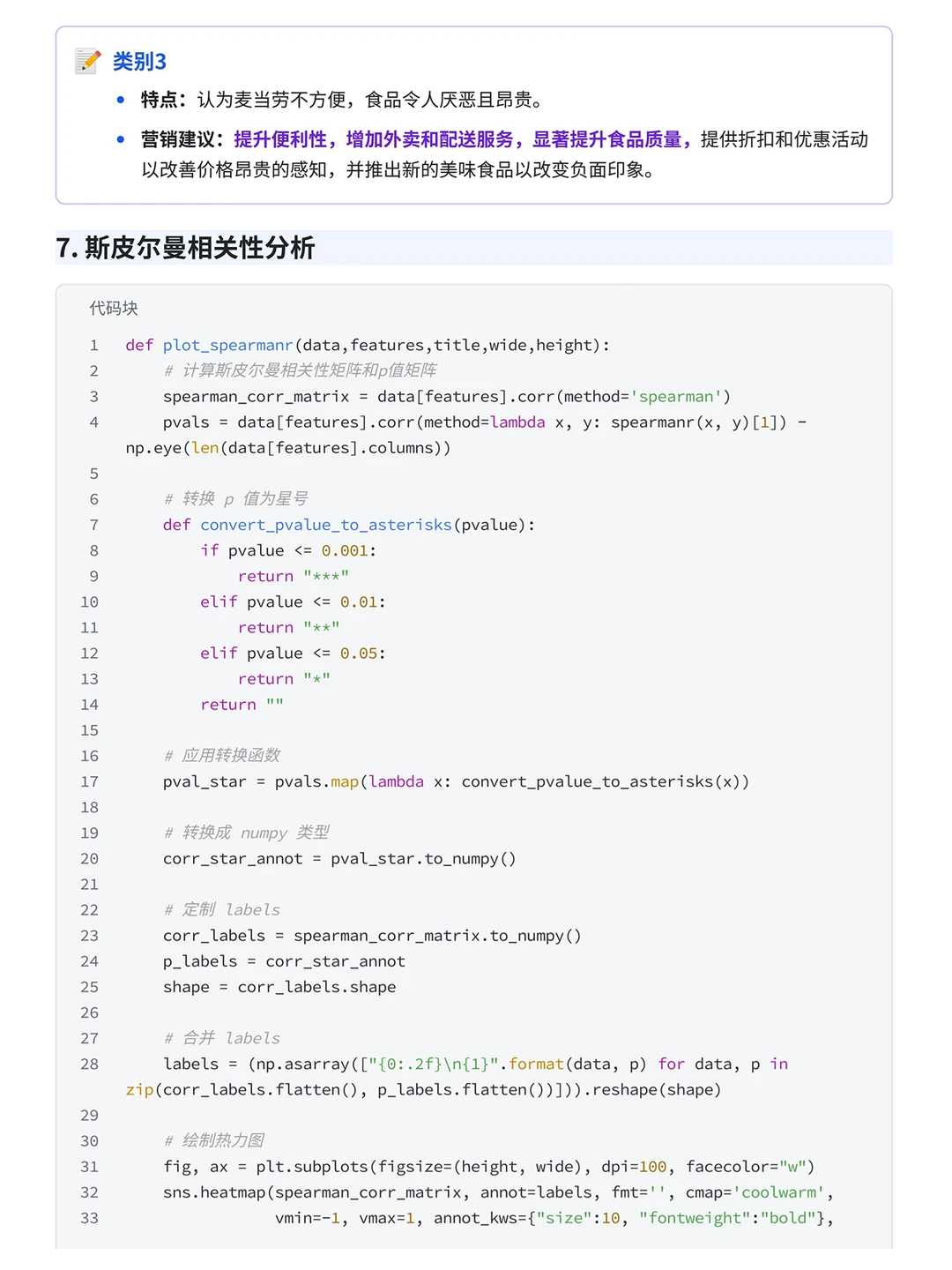
Task: Click function name convert_pvalue_to_asterisks
Action: point(326,525)
